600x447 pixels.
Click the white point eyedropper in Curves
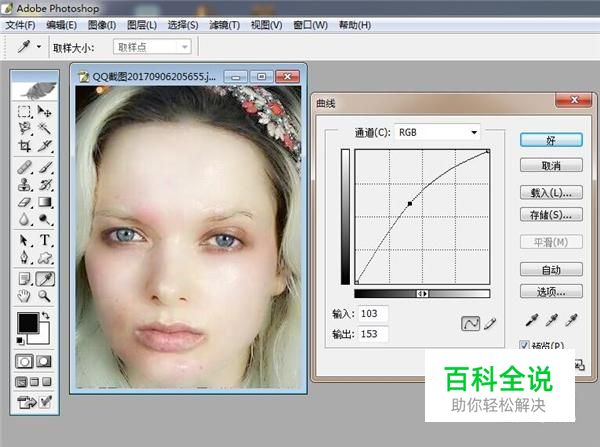571,321
